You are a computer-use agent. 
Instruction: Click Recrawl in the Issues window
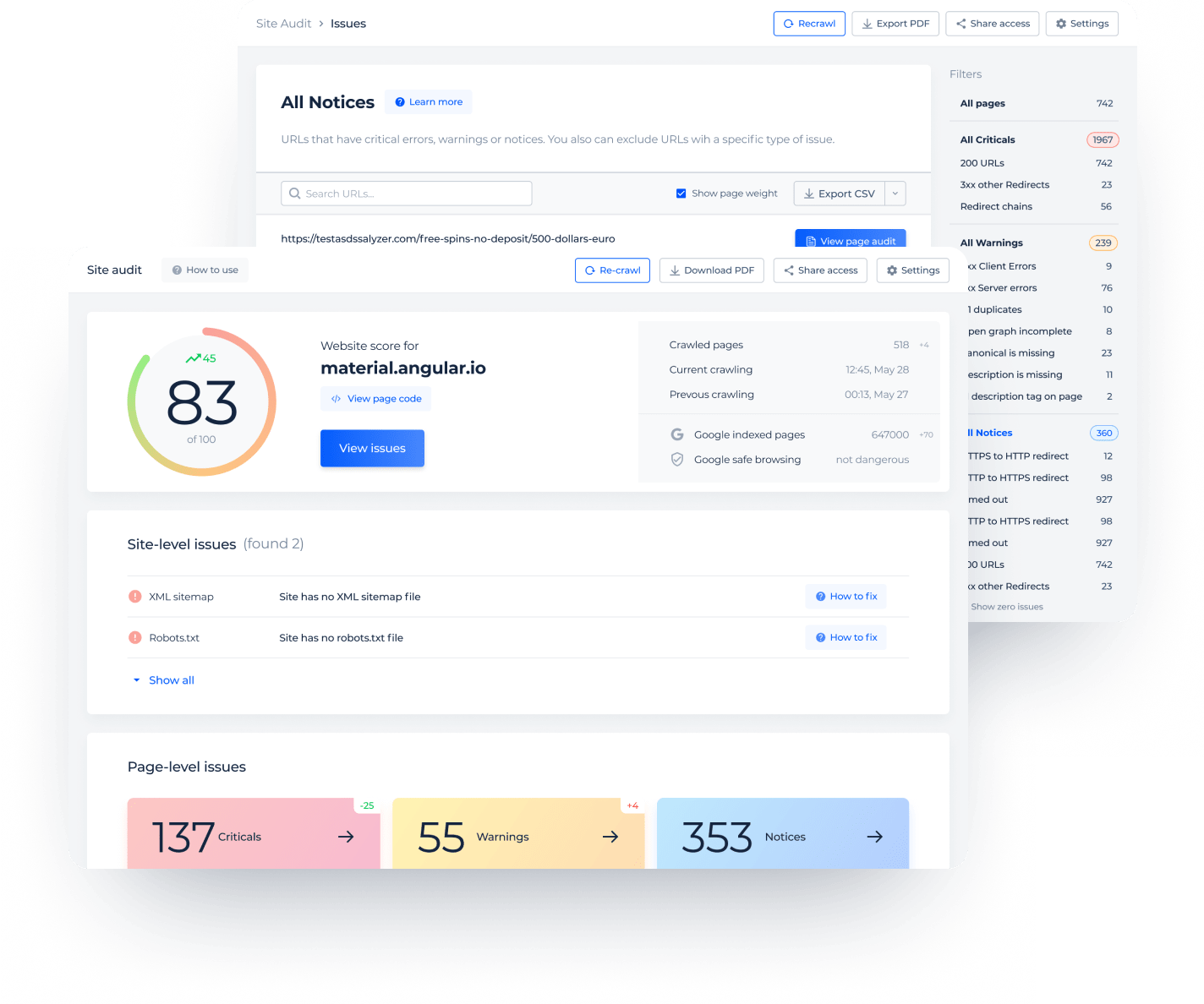tap(809, 24)
